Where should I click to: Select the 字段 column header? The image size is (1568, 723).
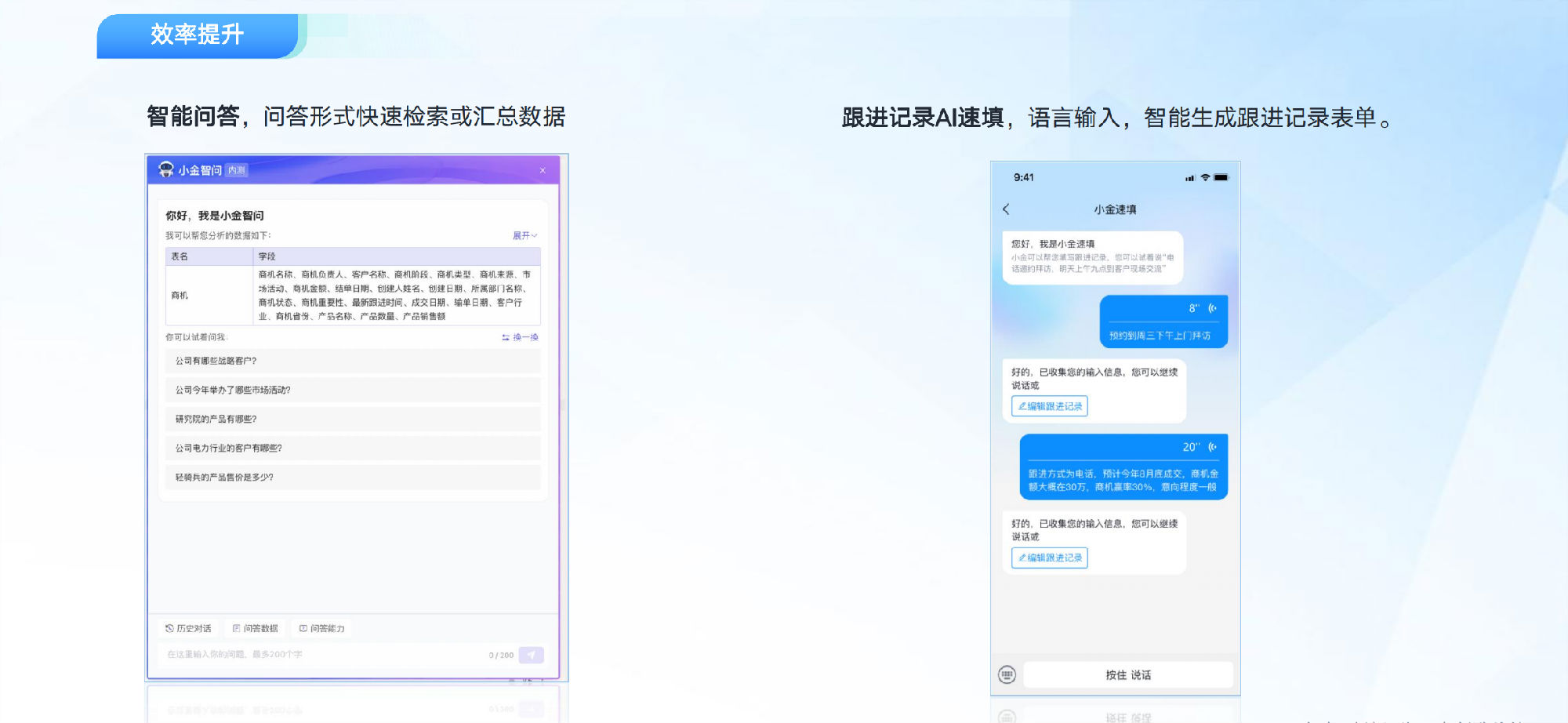[x=267, y=256]
